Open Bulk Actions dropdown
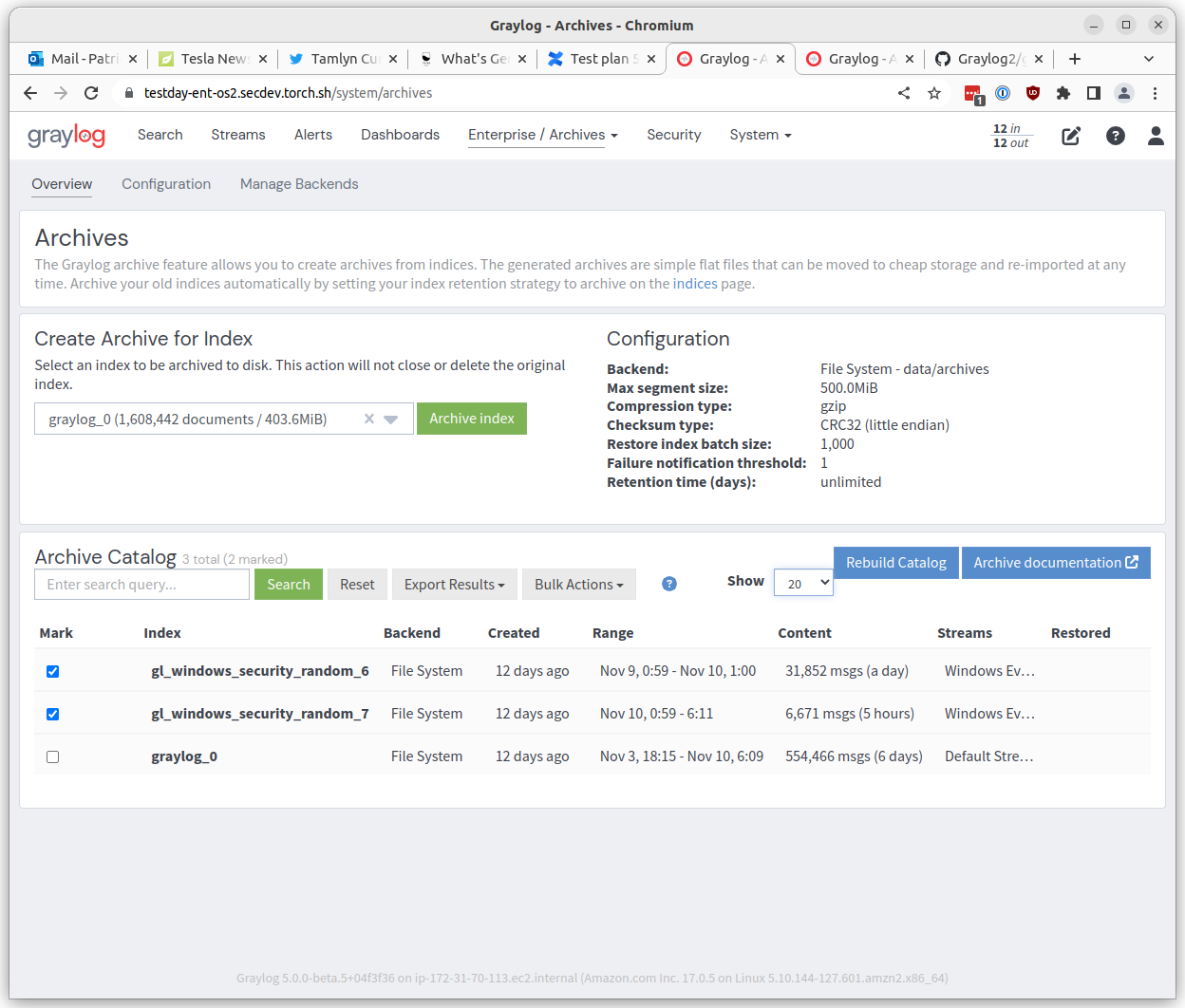1185x1008 pixels. [579, 585]
